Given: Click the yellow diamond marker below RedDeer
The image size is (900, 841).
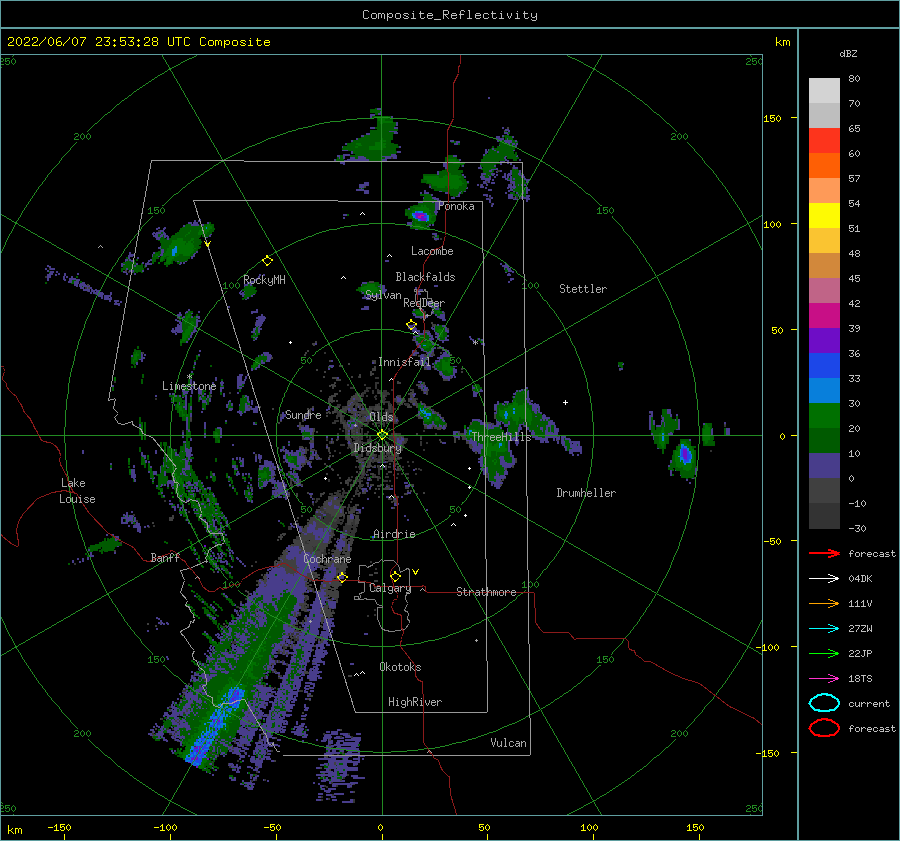Looking at the screenshot, I should point(411,325).
